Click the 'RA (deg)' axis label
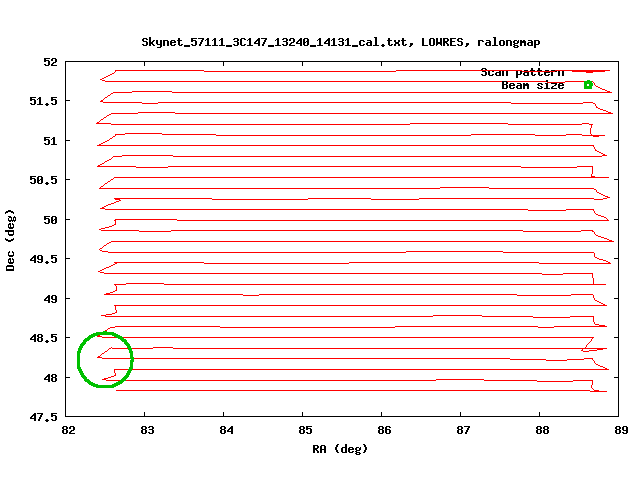The image size is (640, 480). click(x=340, y=449)
